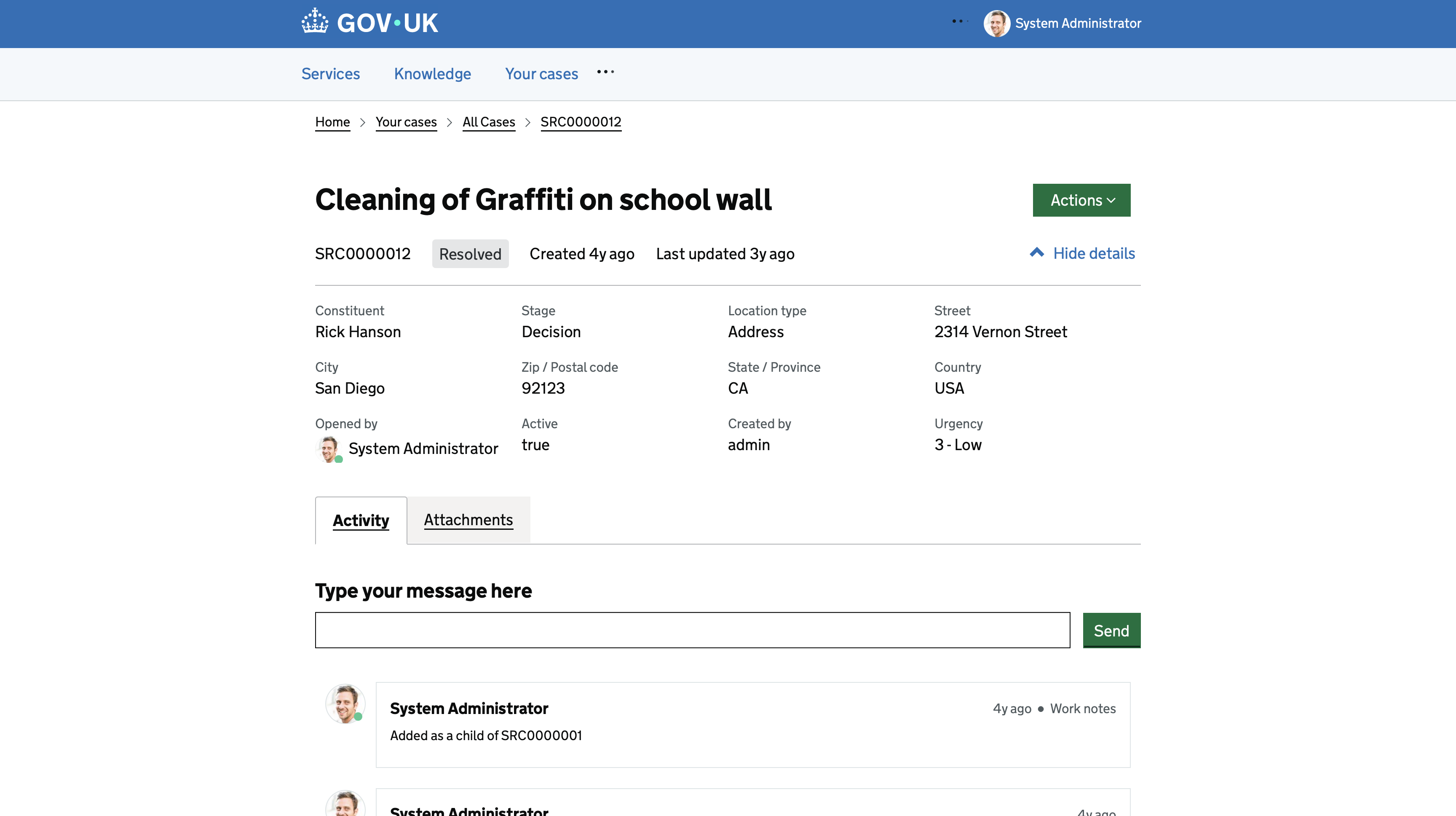
Task: Click avatar beside Added as a child note
Action: [345, 703]
